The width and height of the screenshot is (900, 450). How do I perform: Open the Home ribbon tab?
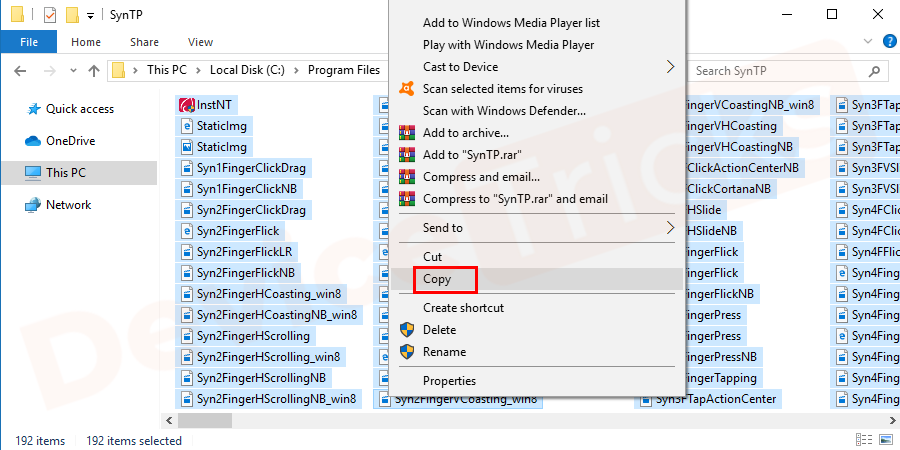[x=86, y=42]
